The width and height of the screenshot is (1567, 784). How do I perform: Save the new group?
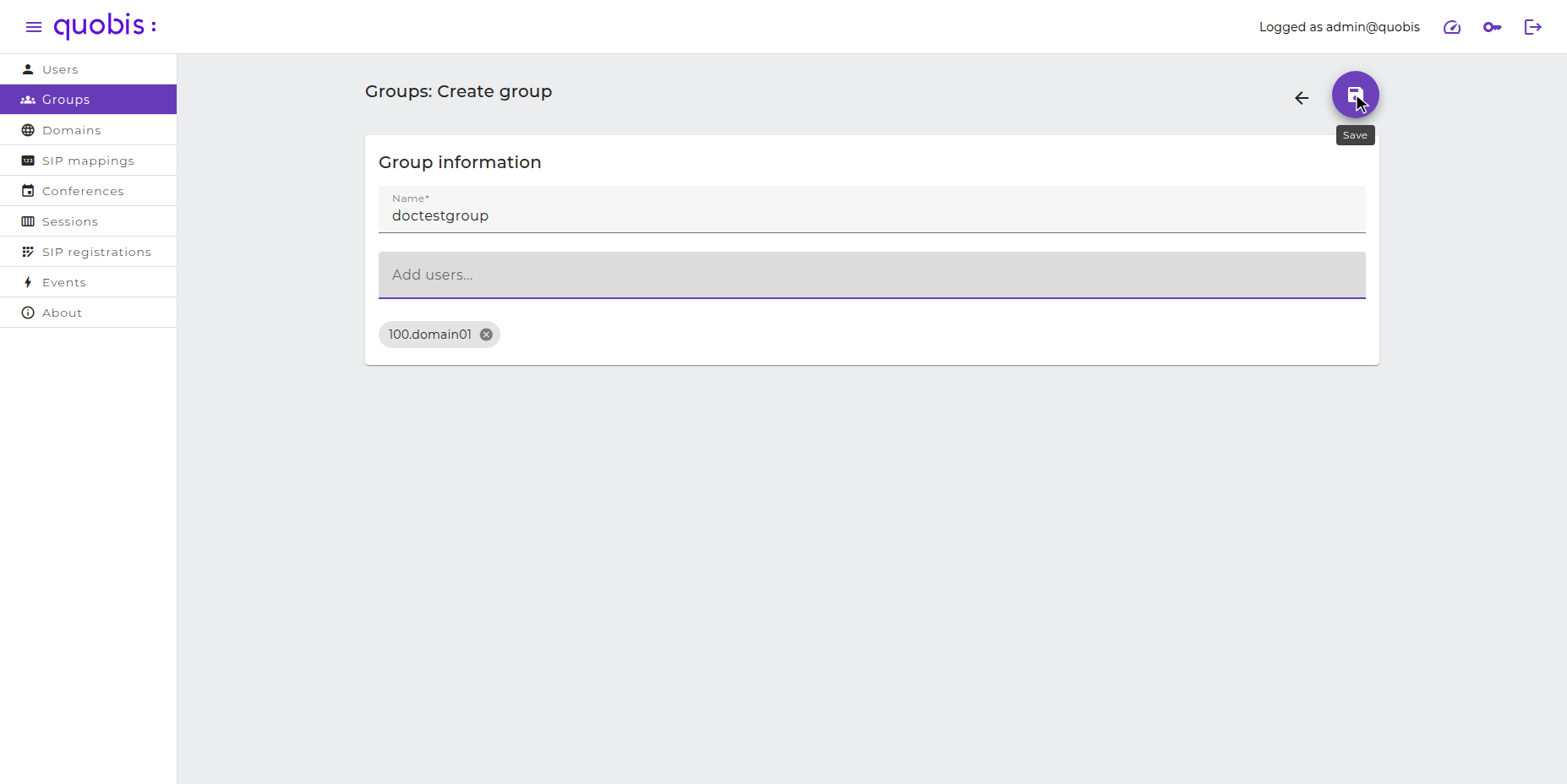(1356, 95)
